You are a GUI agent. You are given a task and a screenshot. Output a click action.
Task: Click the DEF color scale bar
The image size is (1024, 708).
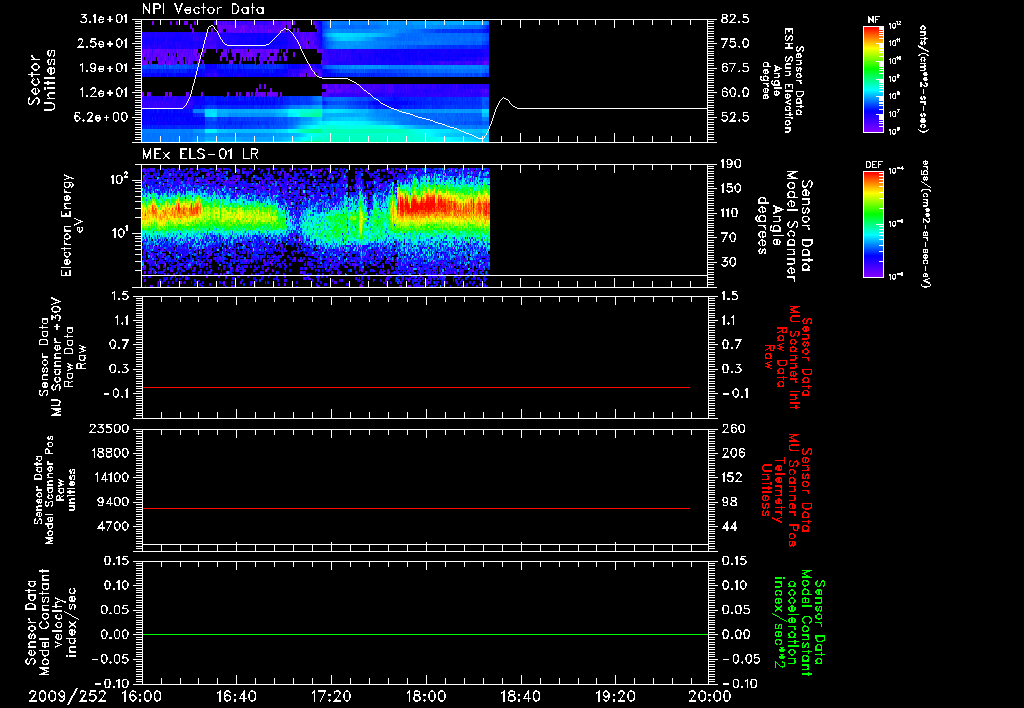(874, 224)
